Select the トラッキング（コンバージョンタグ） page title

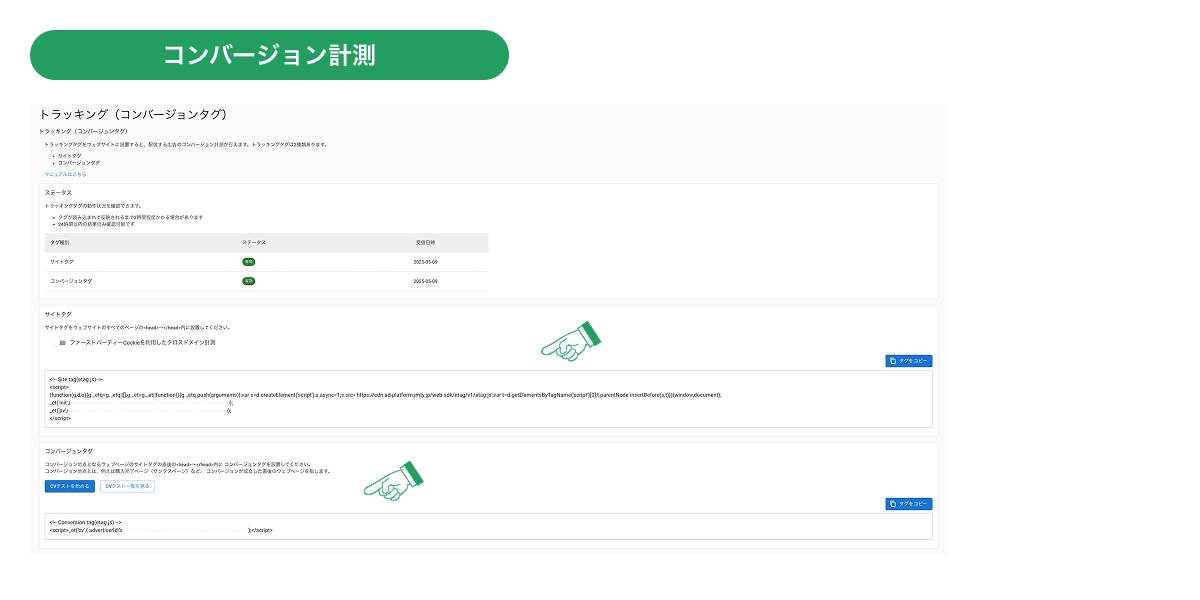(x=133, y=115)
